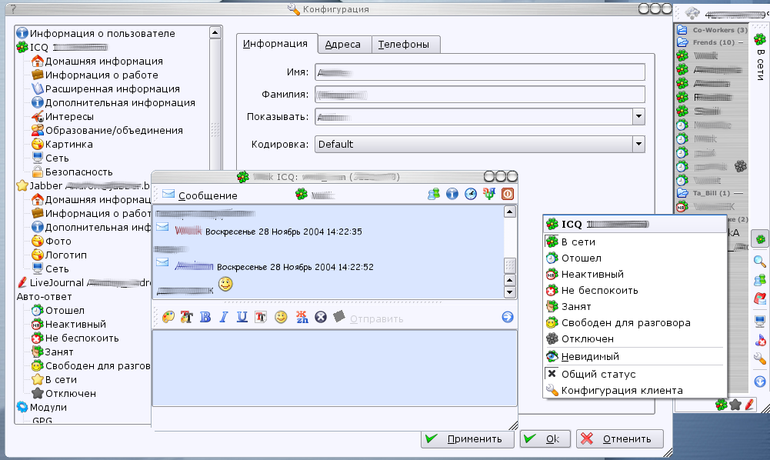Toggle translit icon in chat toolbar
770x460 pixels.
pyautogui.click(x=302, y=317)
